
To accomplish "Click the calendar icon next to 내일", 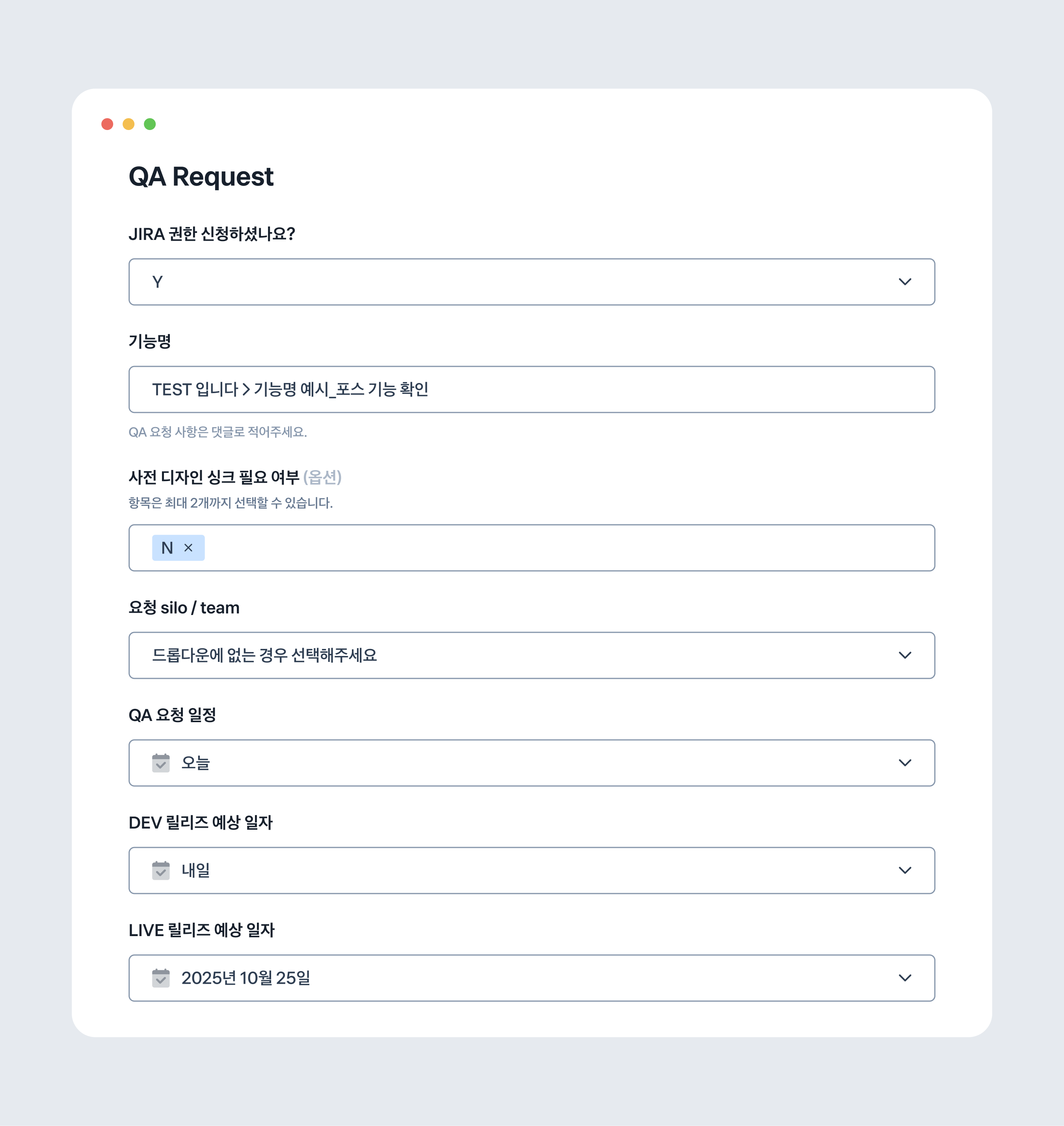I will click(161, 870).
